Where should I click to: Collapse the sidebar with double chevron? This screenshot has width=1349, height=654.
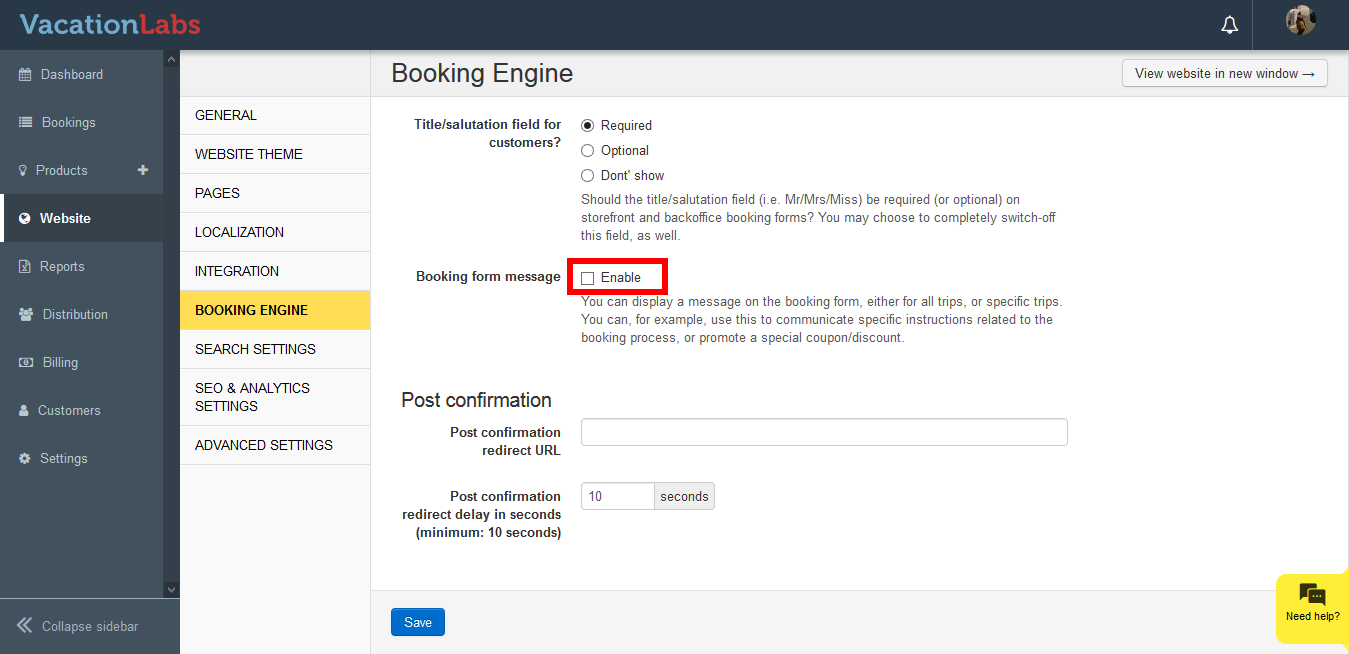pos(25,626)
